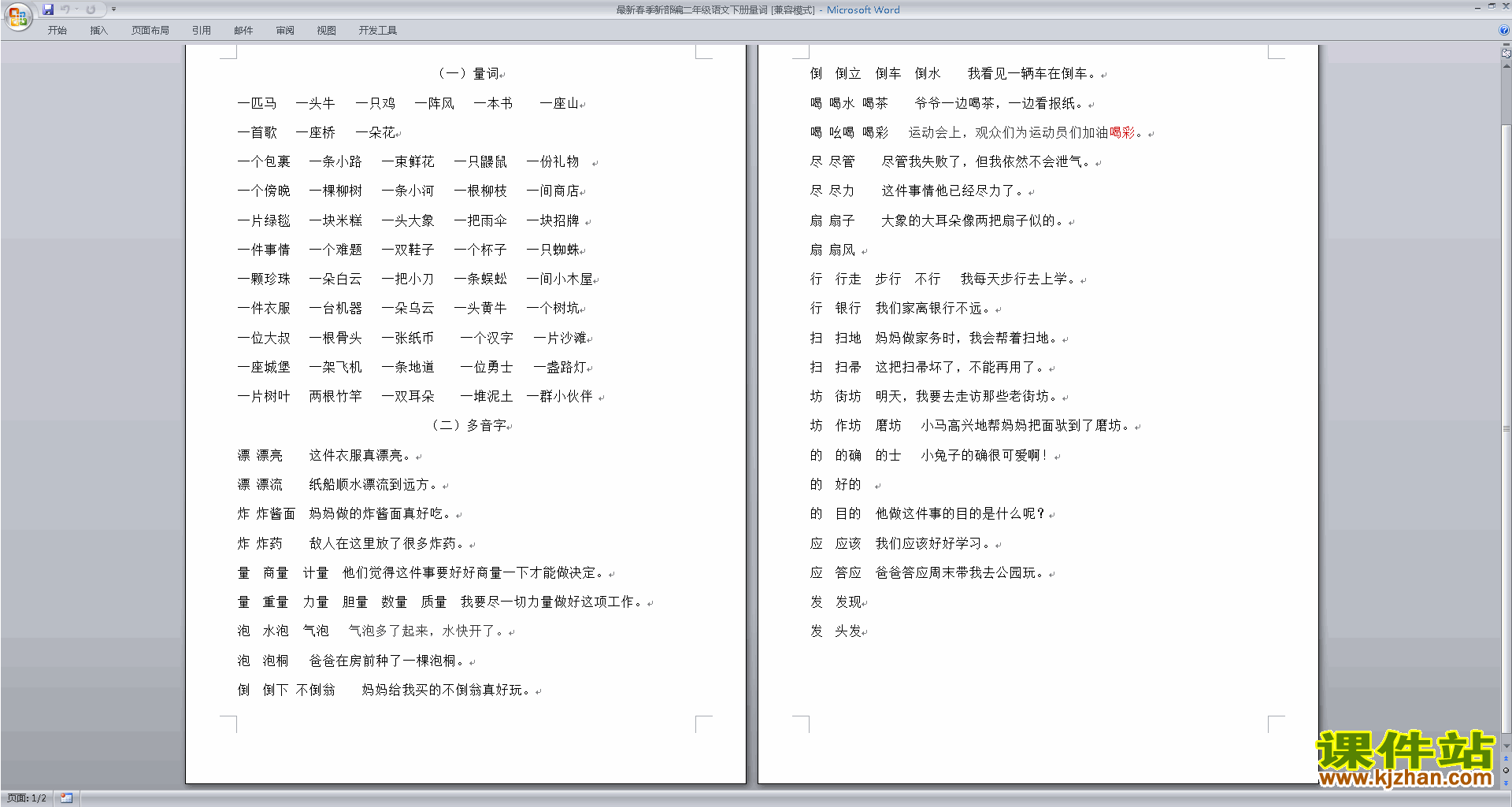This screenshot has height=807, width=1512.
Task: Click the word 头发 on page two
Action: coord(848,631)
